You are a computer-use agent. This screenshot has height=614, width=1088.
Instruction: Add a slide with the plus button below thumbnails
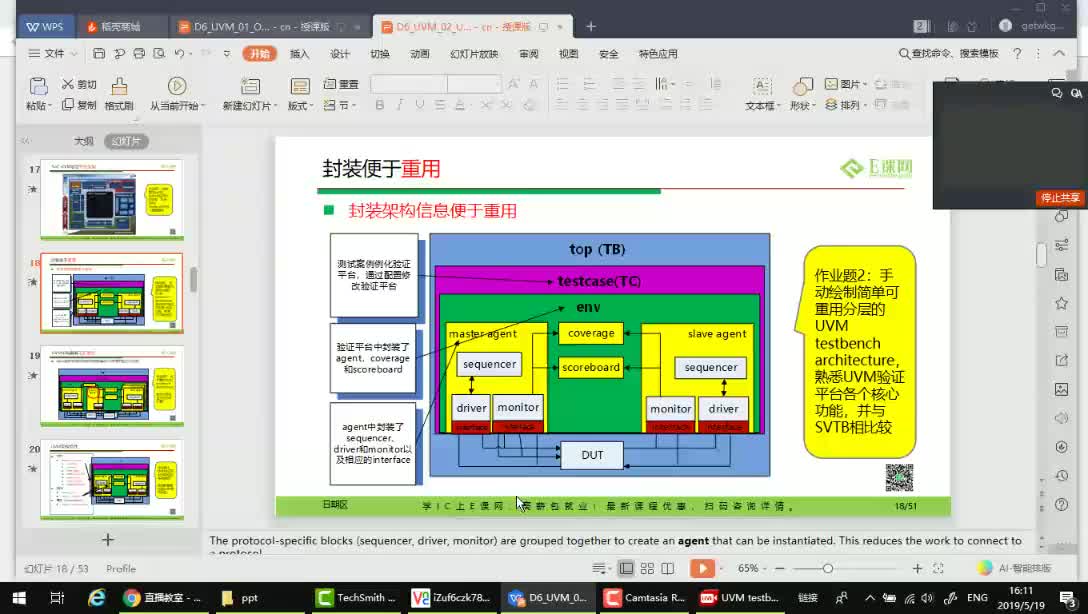(x=108, y=539)
